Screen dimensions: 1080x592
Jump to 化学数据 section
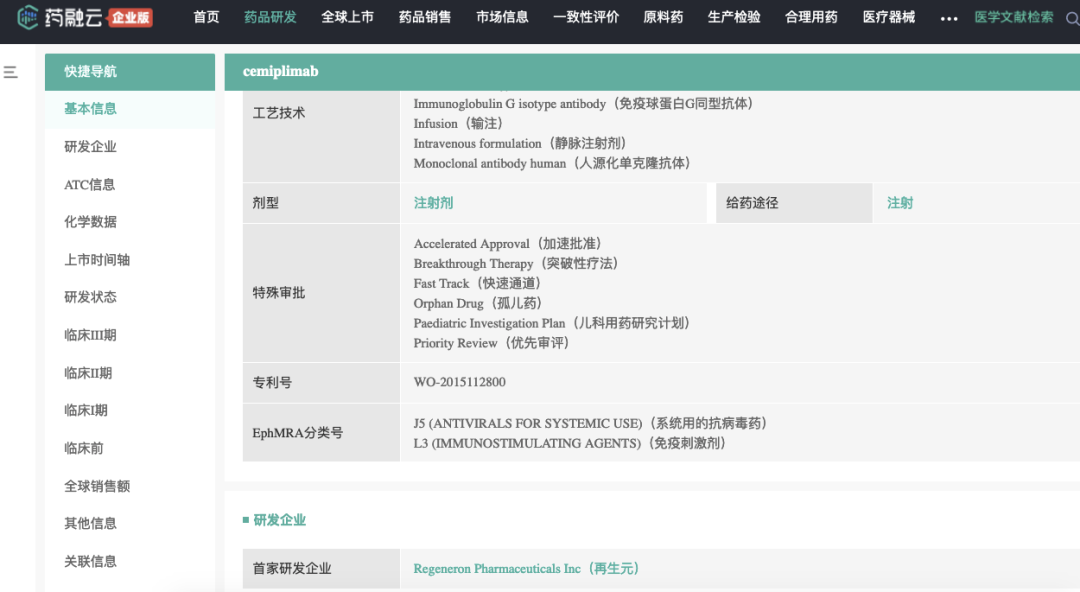tap(90, 222)
